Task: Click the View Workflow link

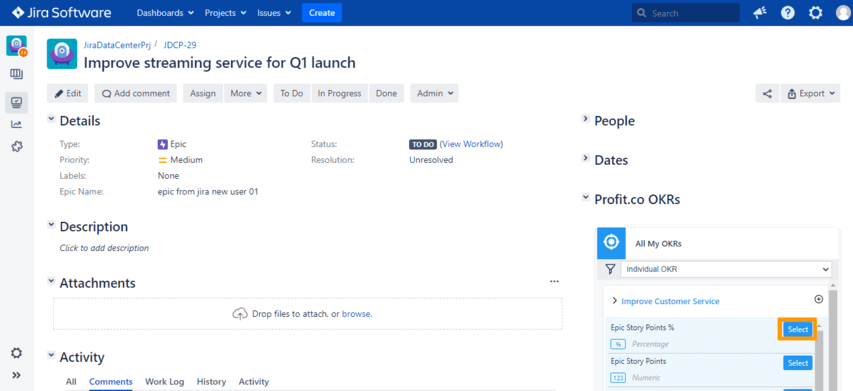Action: point(471,145)
